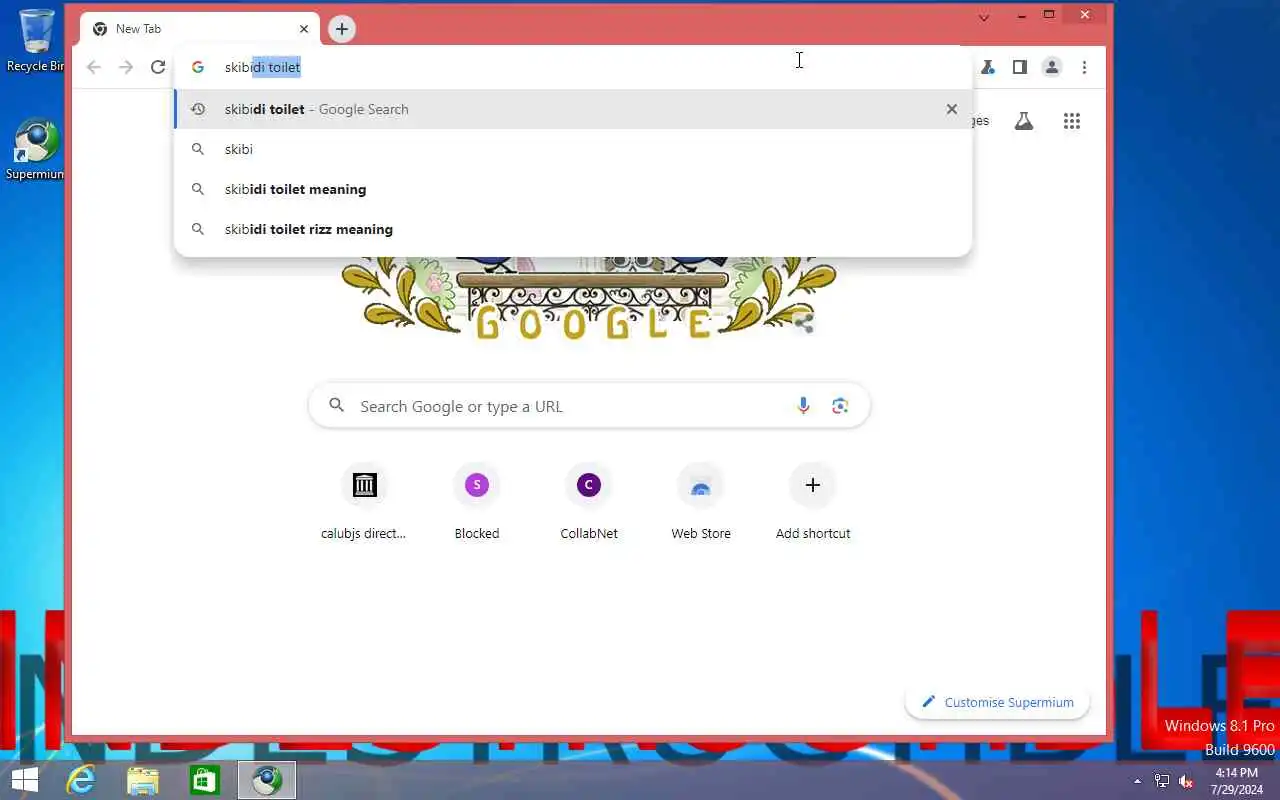This screenshot has height=800, width=1280.
Task: Open the Google apps grid
Action: click(1072, 121)
